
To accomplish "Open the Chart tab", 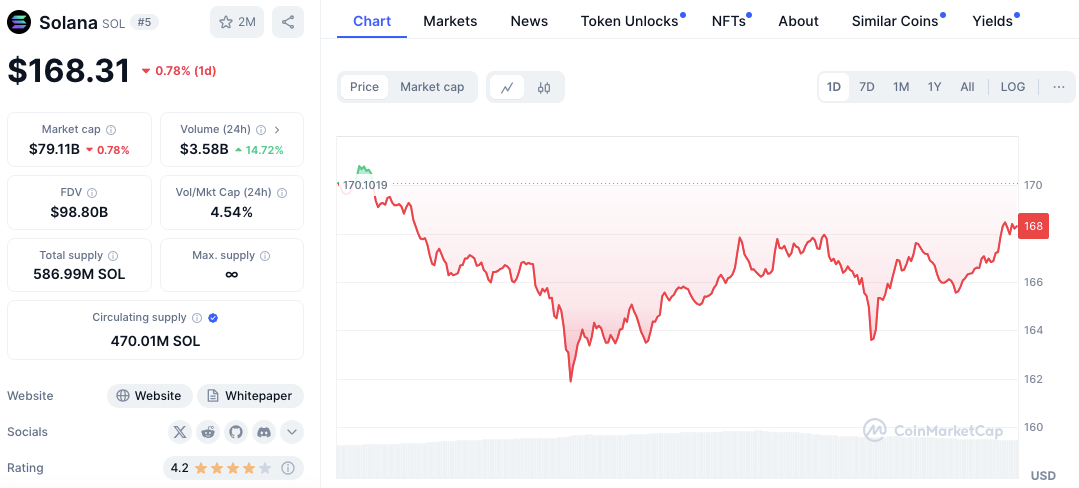I will tap(372, 21).
